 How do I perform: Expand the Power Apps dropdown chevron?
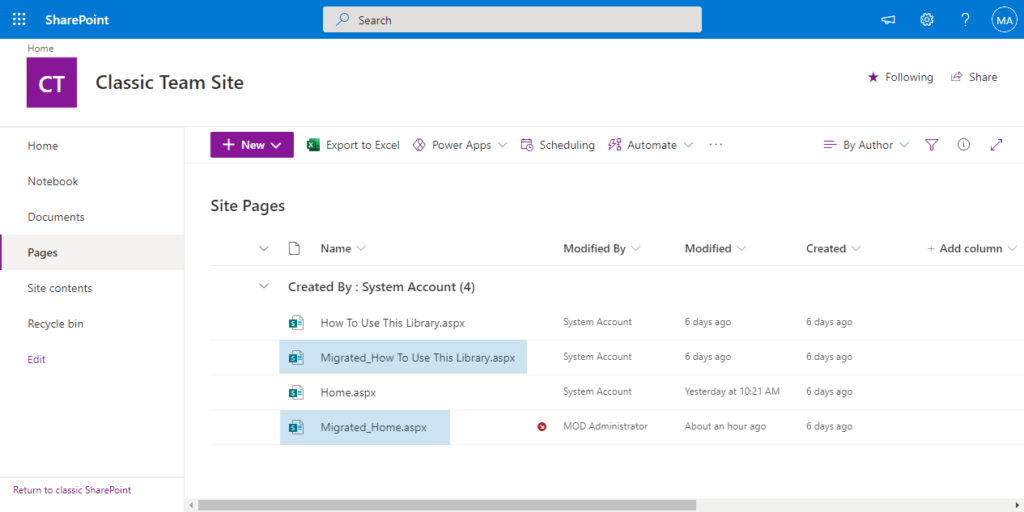[x=502, y=145]
